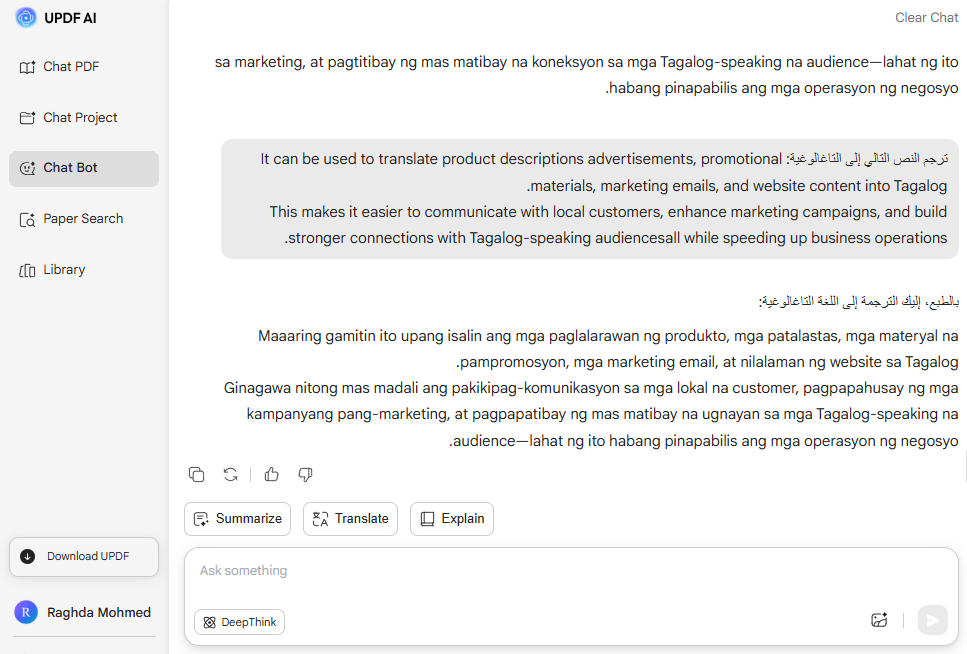Give thumbs down to the response

(x=305, y=474)
